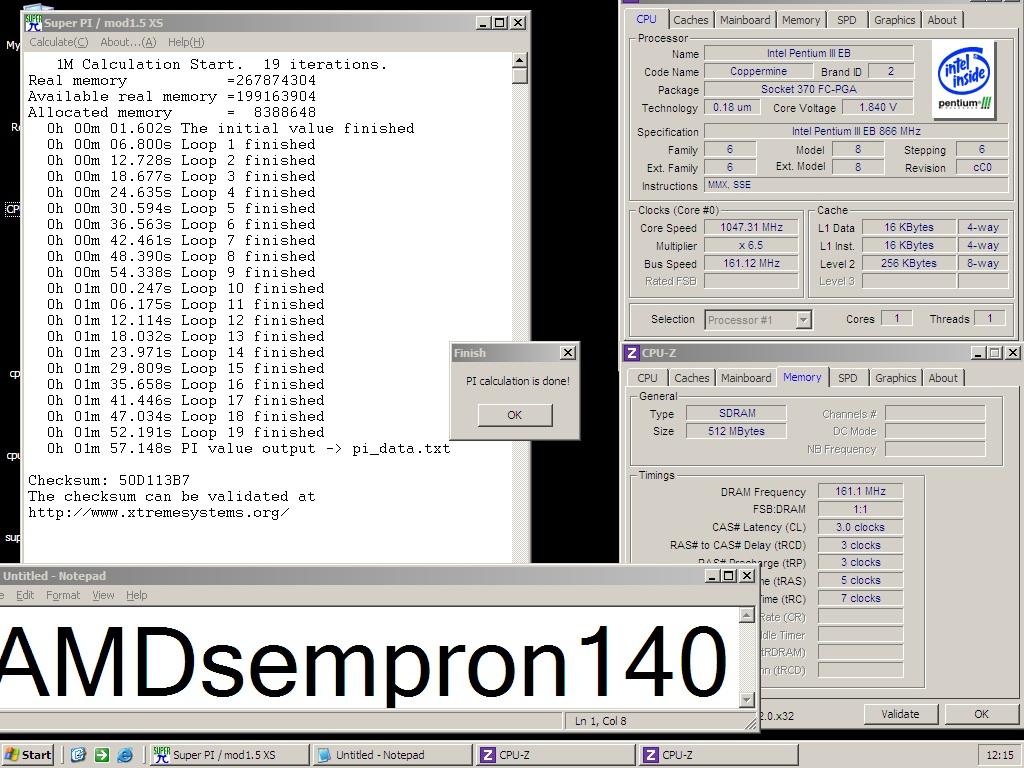Click Package field Socket 370 FC-PGA

(808, 89)
